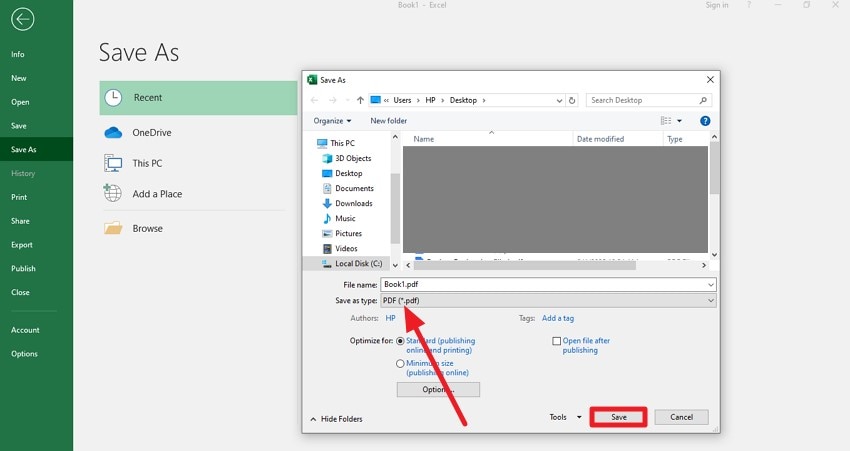Viewport: 850px width, 451px height.
Task: Open the Organize dropdown menu
Action: coord(332,121)
